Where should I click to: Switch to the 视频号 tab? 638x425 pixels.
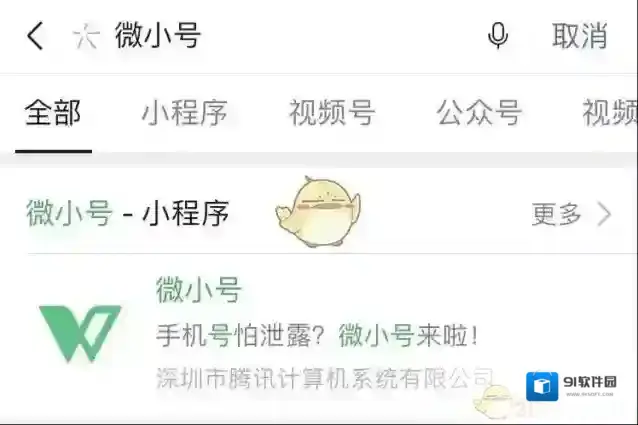(x=332, y=113)
